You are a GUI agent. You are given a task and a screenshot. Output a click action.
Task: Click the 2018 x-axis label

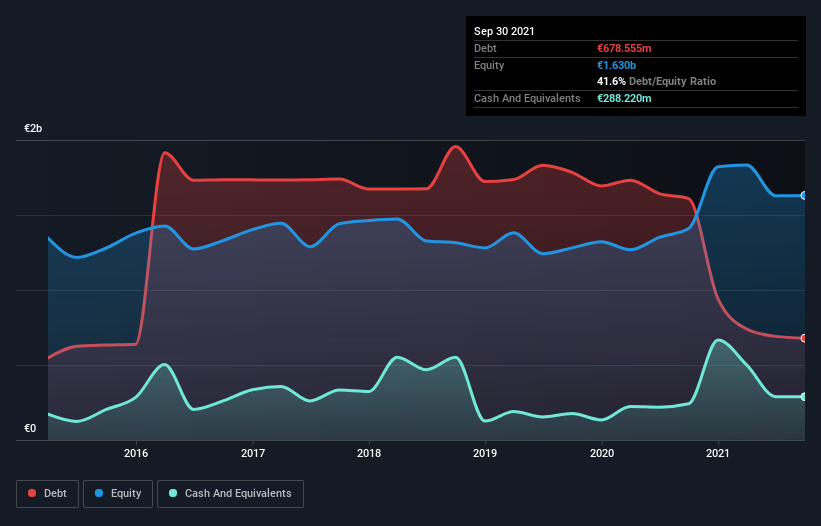[369, 453]
